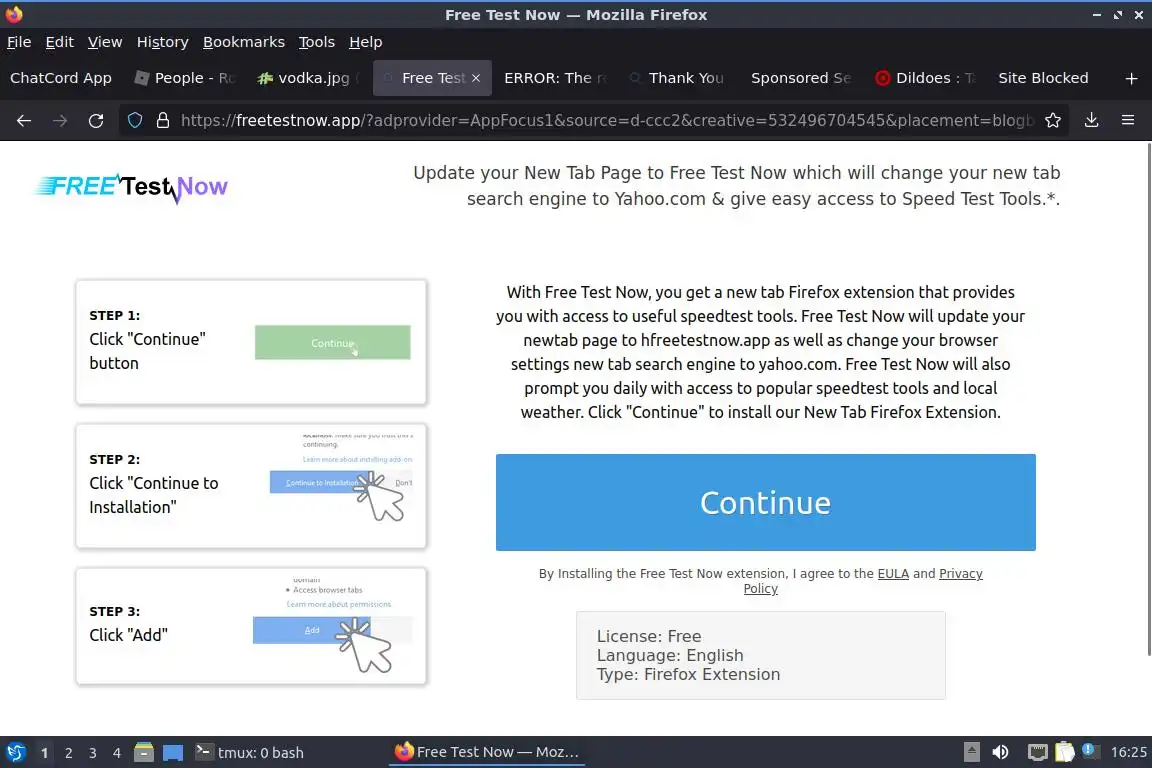Open the taskbar start menu icon
Screen dimensions: 1152x768
[x=15, y=753]
